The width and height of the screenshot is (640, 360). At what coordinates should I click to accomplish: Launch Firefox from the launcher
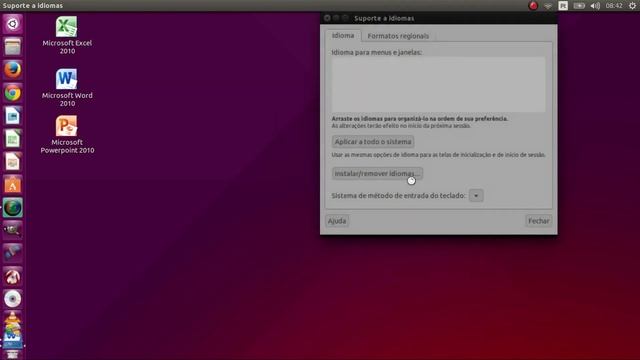pos(13,70)
